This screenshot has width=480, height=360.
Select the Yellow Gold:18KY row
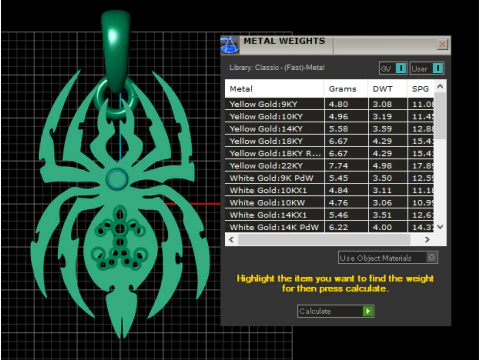(x=330, y=141)
